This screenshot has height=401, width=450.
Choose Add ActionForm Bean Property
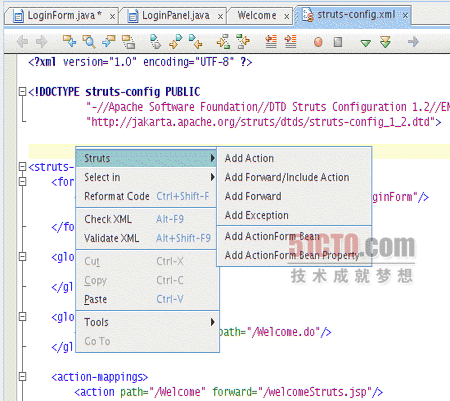(x=294, y=255)
